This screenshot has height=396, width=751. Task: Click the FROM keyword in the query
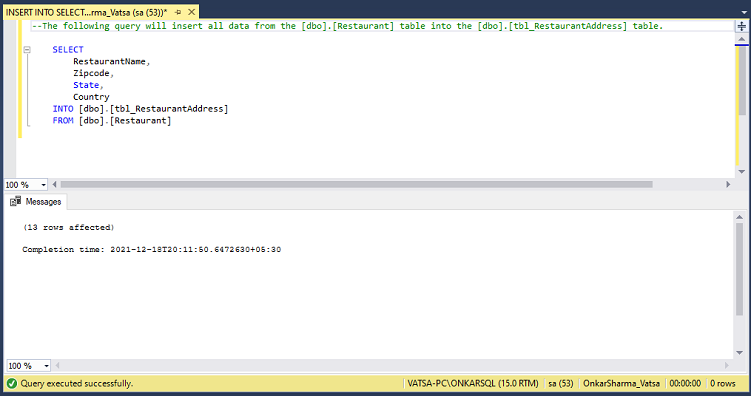63,121
